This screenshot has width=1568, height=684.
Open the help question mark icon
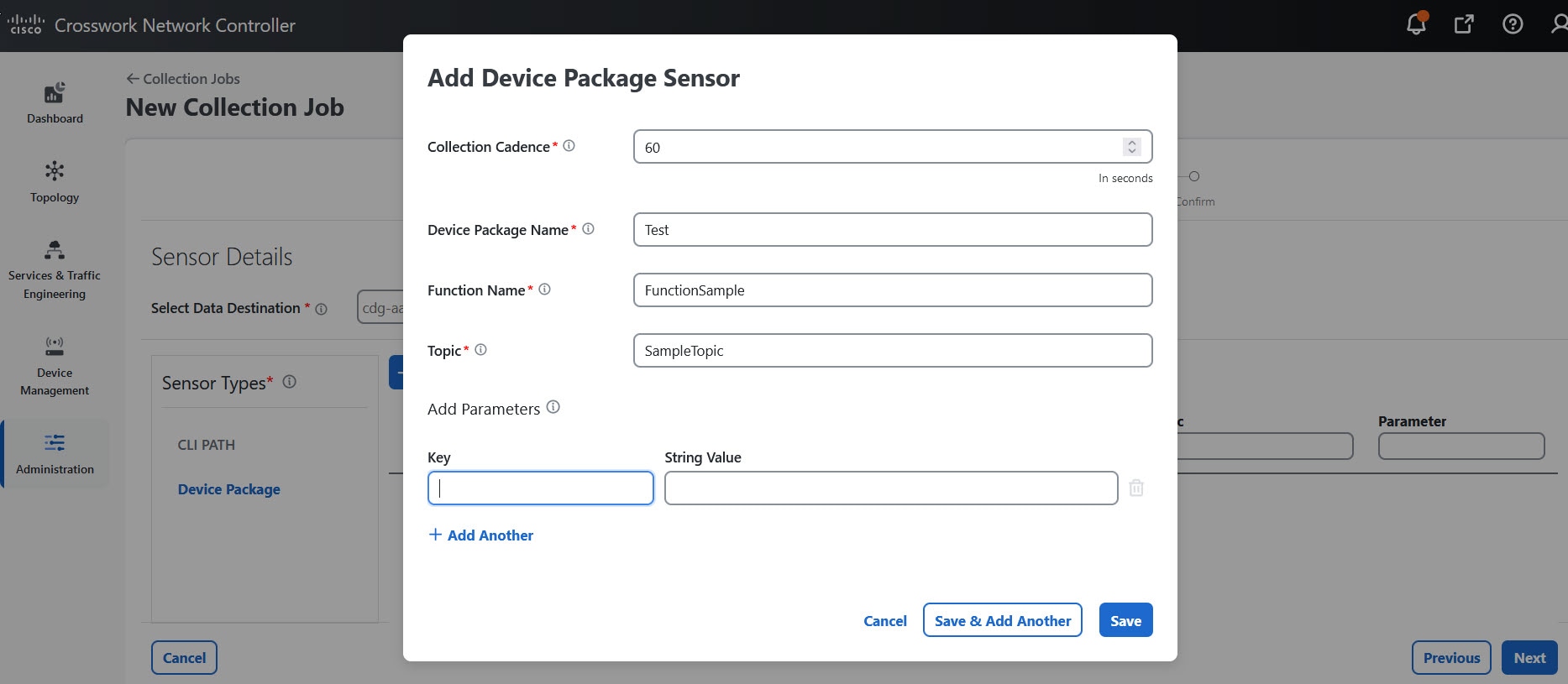pyautogui.click(x=1513, y=24)
